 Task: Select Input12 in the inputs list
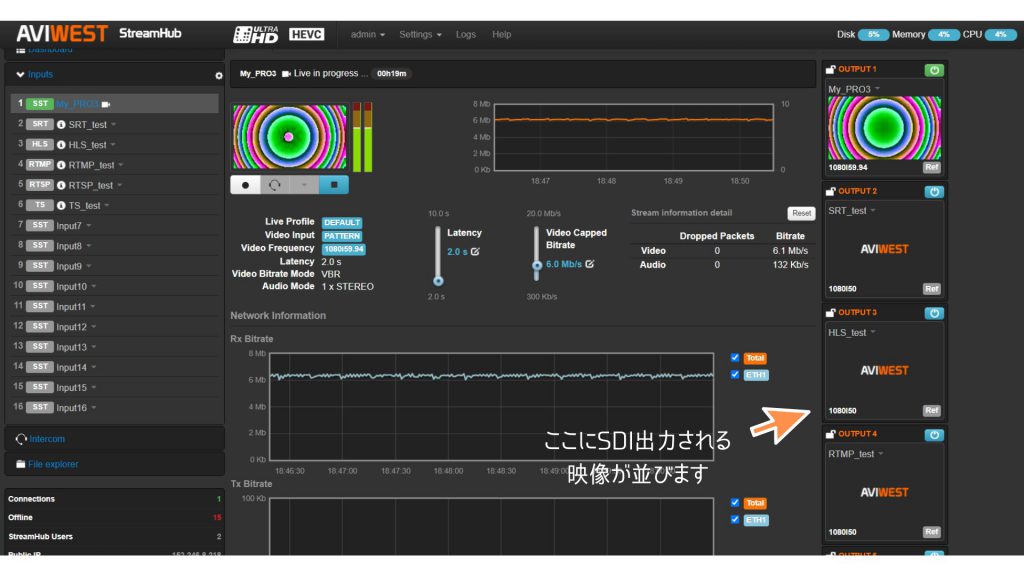tap(71, 327)
